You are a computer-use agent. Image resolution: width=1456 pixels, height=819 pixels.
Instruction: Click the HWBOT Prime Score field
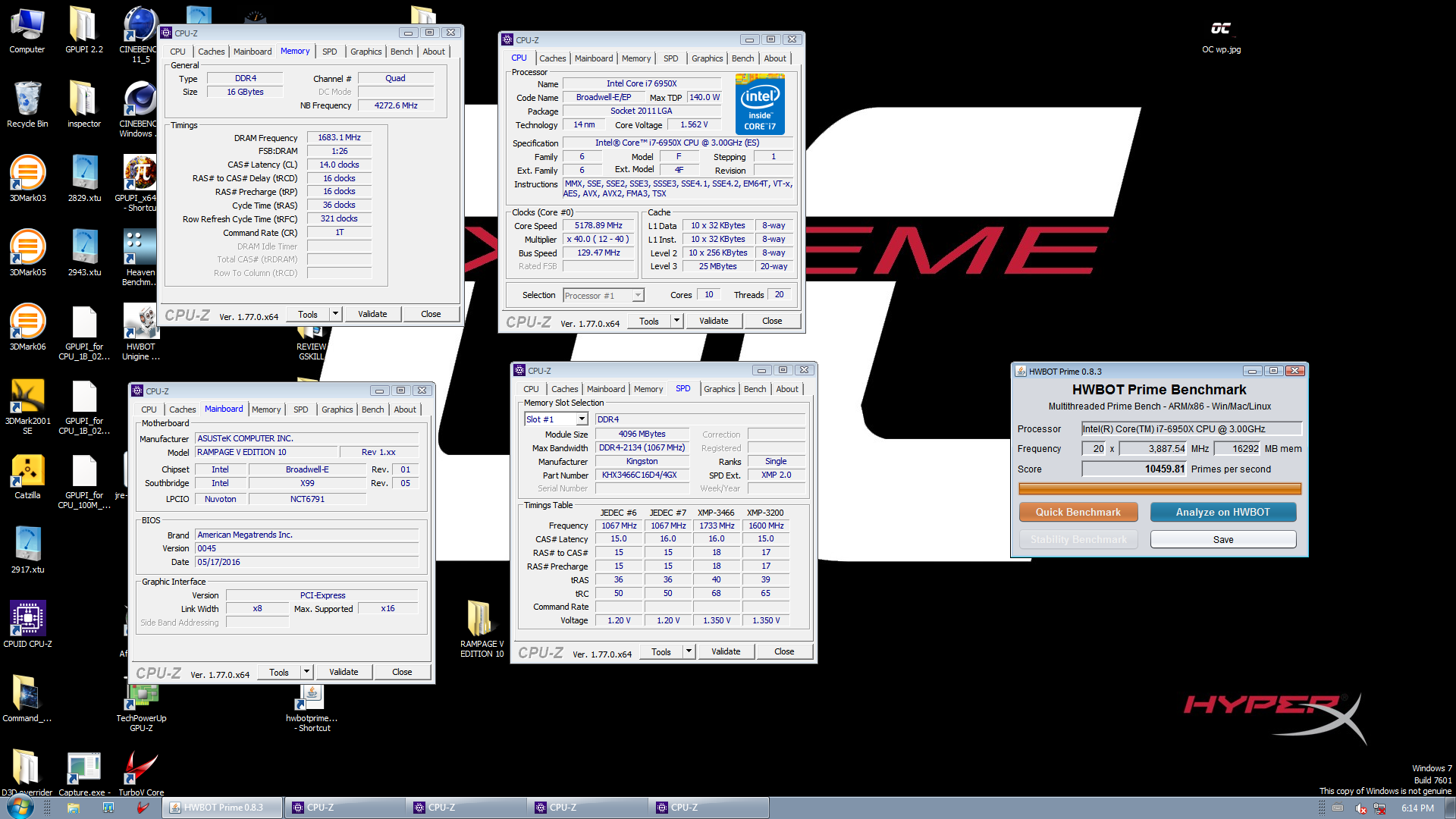click(x=1134, y=469)
